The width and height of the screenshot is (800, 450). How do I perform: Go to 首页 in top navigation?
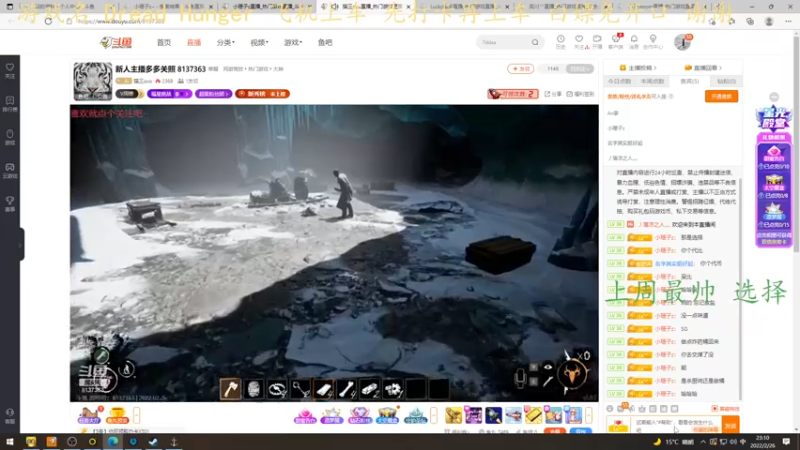[x=164, y=42]
